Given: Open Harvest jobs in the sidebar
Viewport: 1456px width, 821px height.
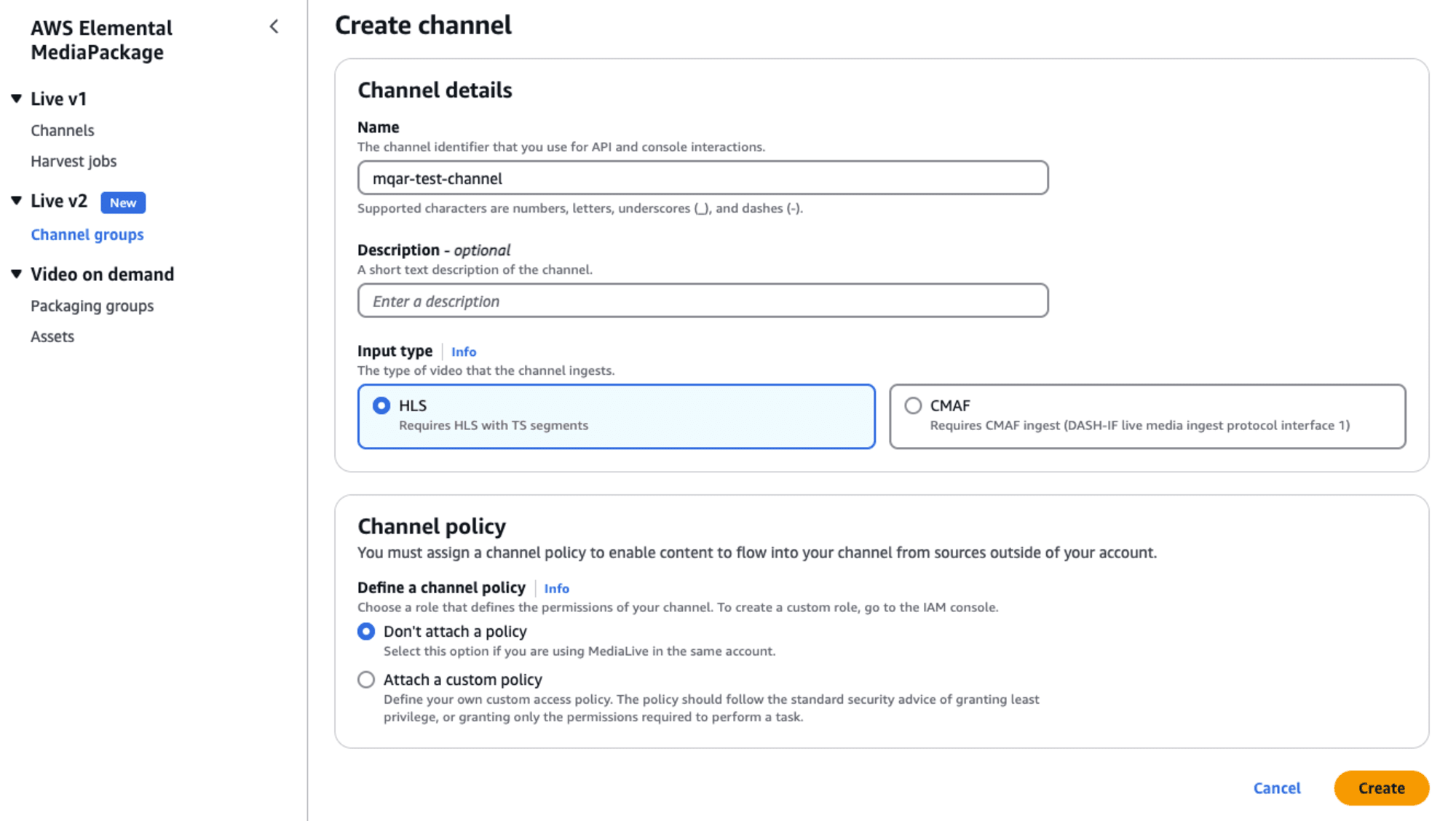Looking at the screenshot, I should pos(74,161).
